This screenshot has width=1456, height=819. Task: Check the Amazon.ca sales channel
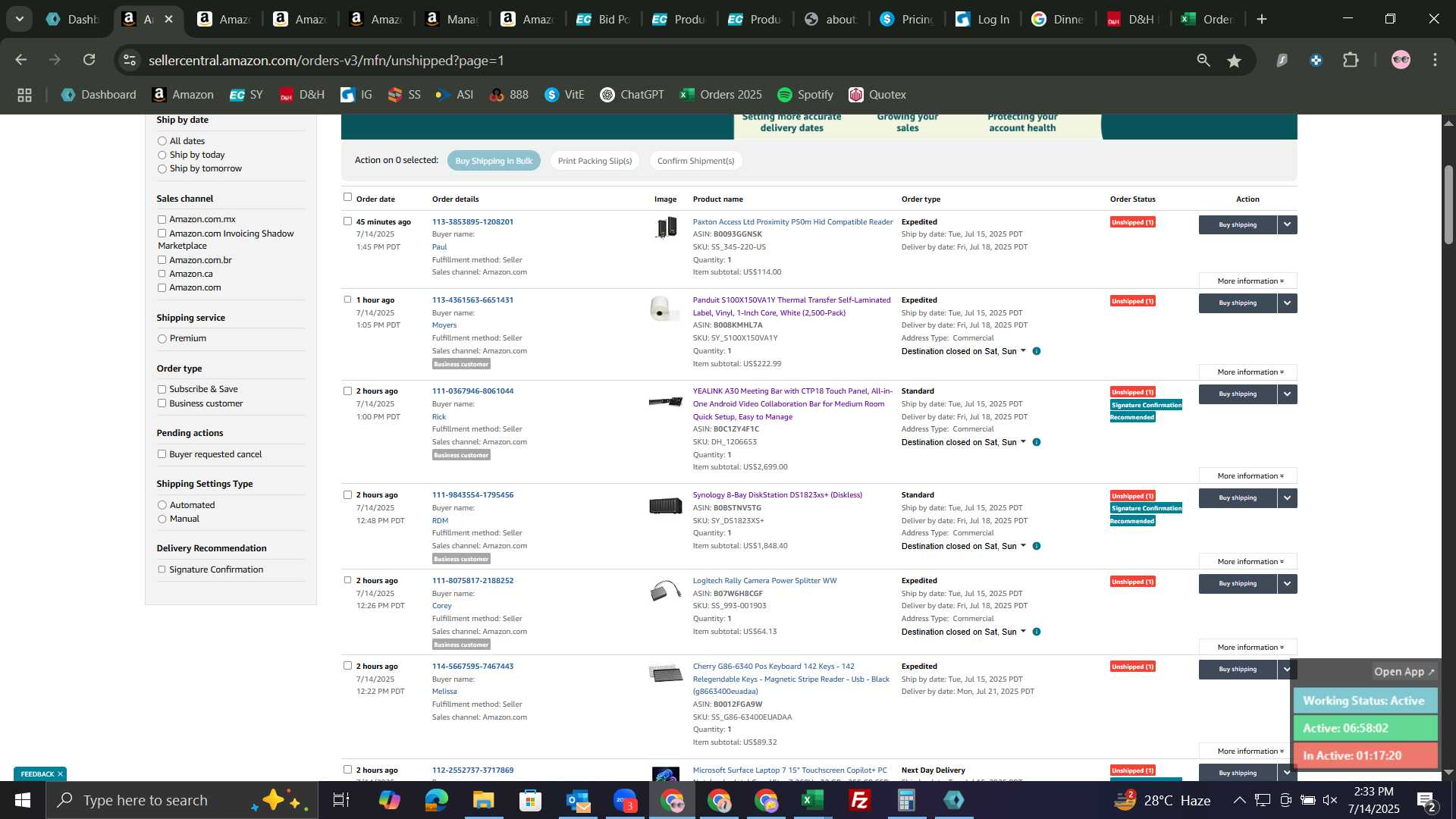click(x=162, y=274)
